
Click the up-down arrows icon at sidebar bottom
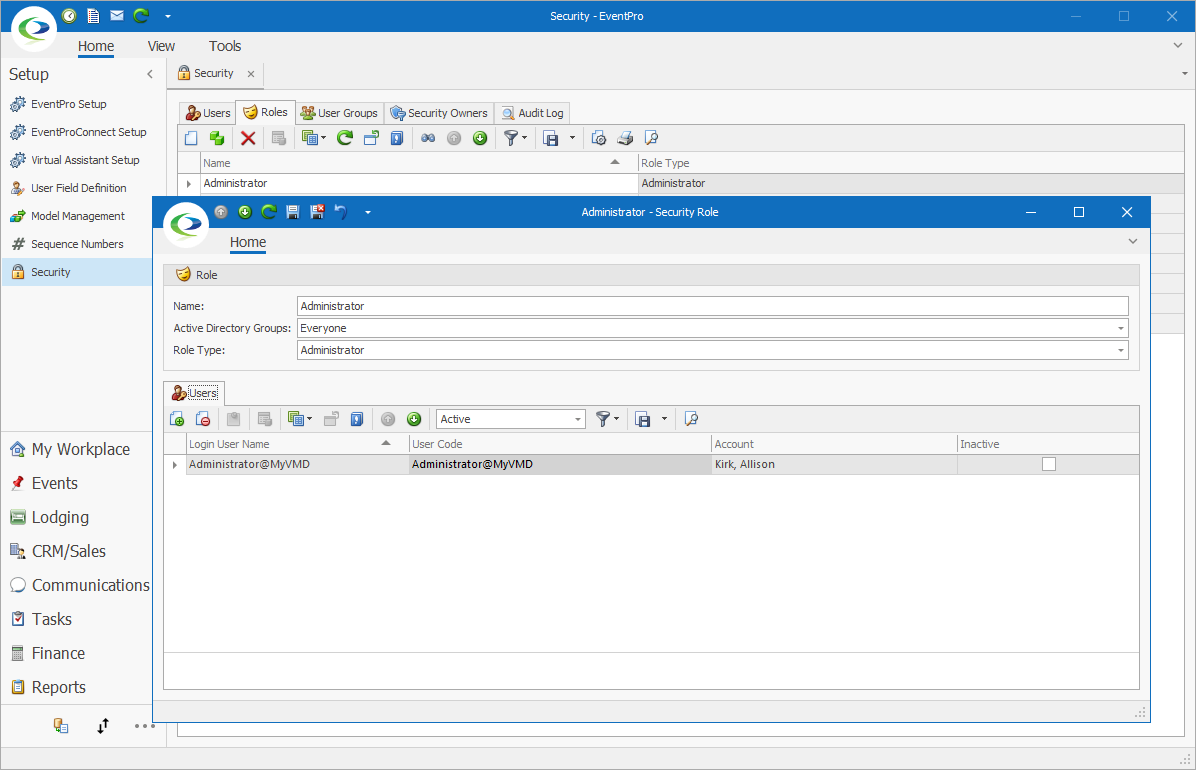pos(103,726)
